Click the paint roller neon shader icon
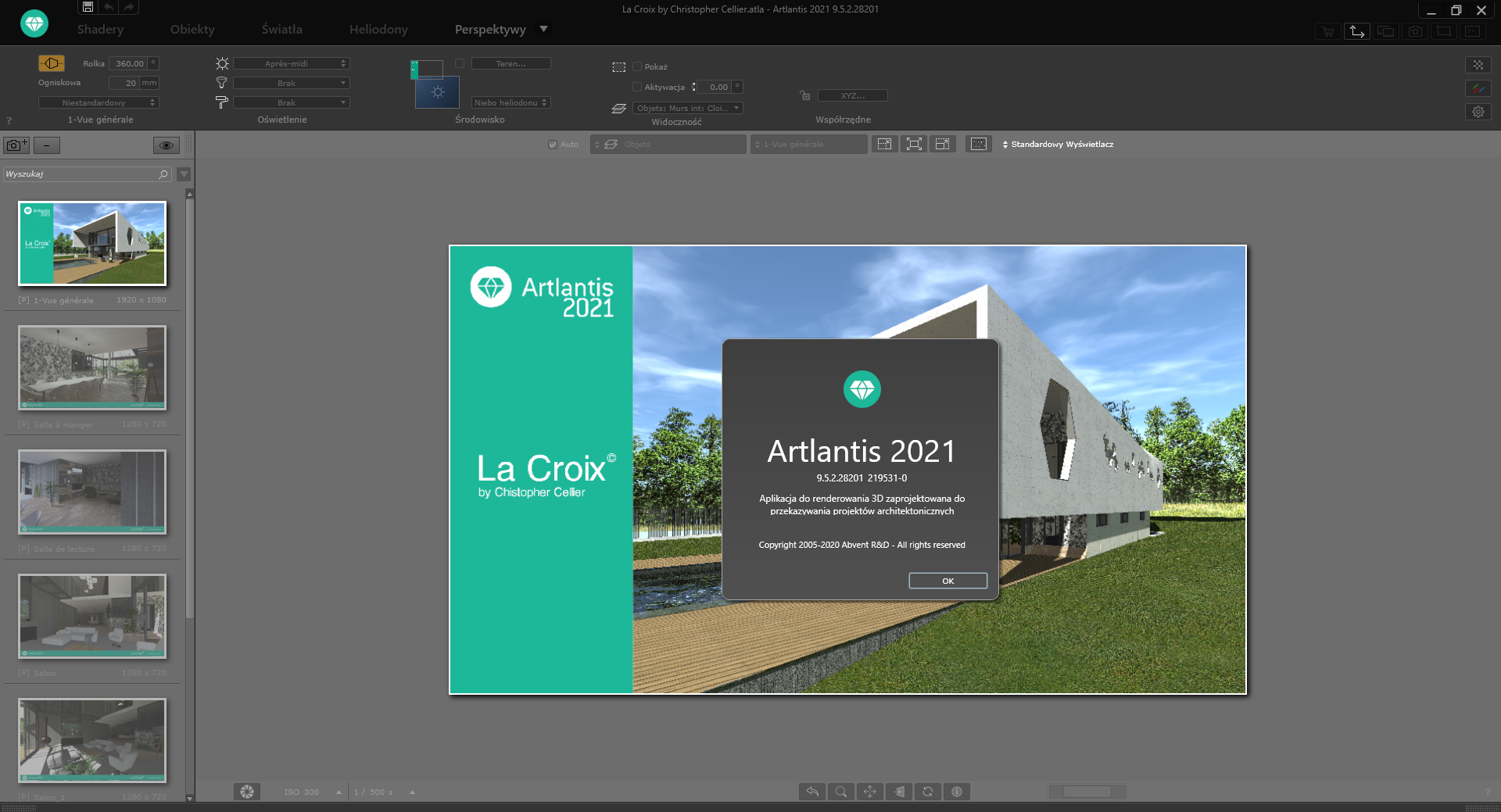 (x=222, y=102)
